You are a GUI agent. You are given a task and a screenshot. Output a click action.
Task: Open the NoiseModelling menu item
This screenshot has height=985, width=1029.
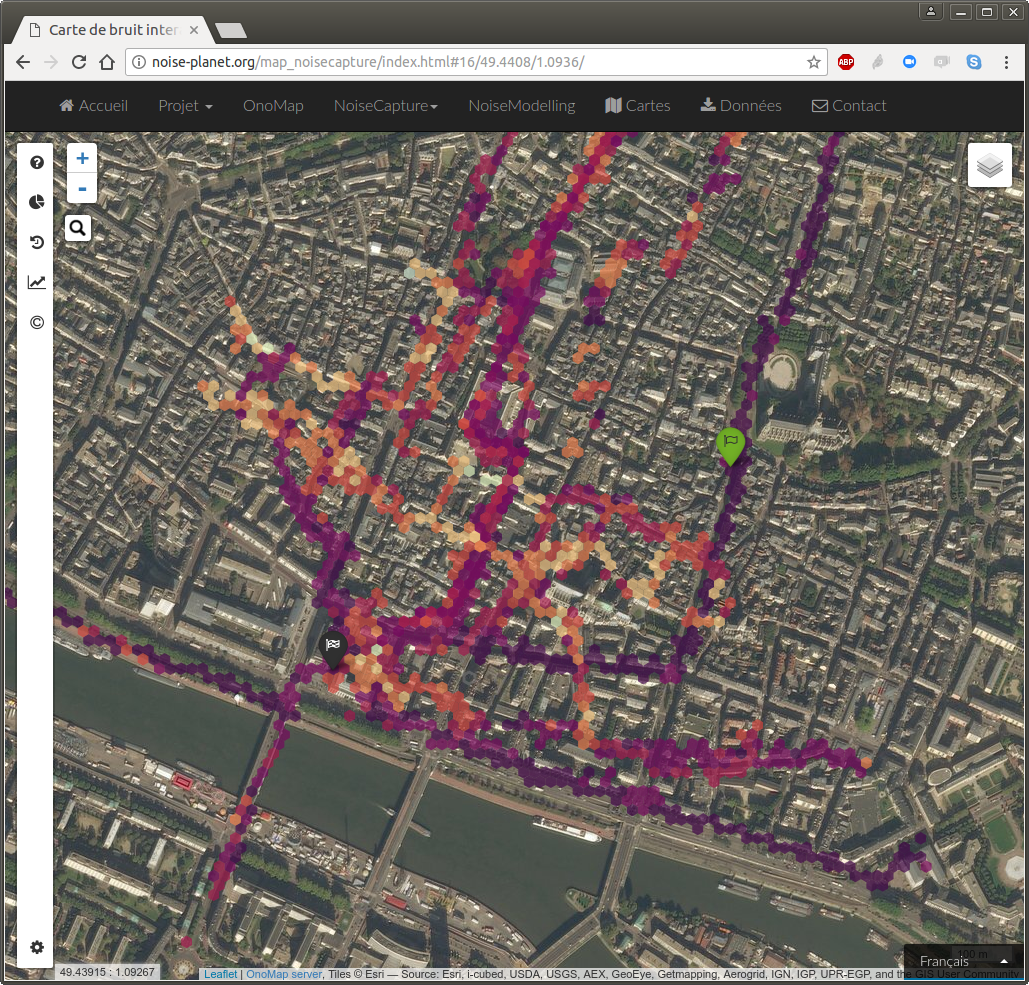[522, 106]
